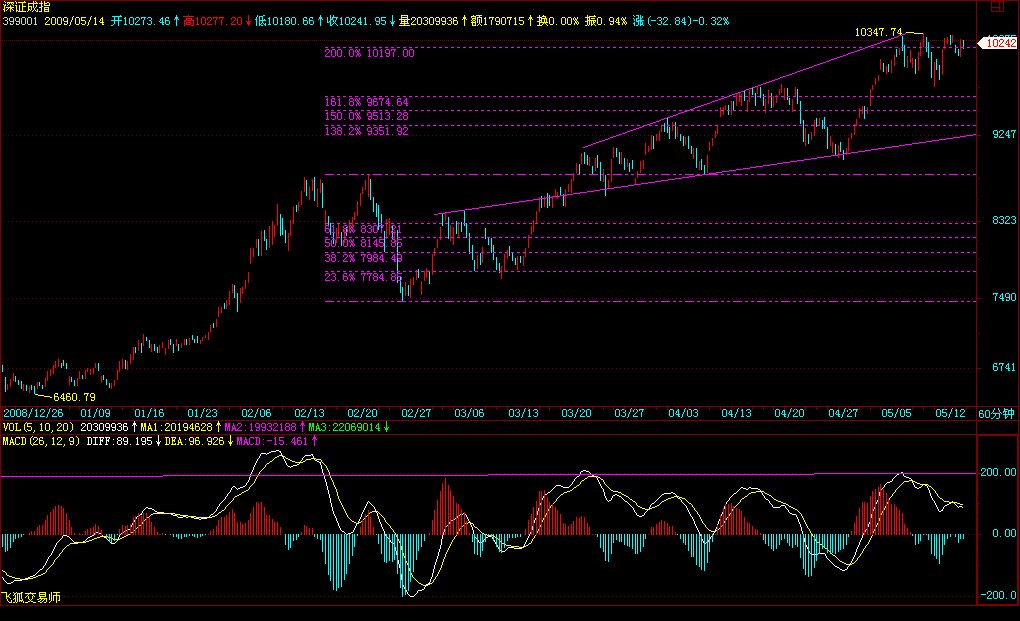This screenshot has height=621, width=1020.
Task: Click the 6741 price axis label
Action: tap(1004, 367)
